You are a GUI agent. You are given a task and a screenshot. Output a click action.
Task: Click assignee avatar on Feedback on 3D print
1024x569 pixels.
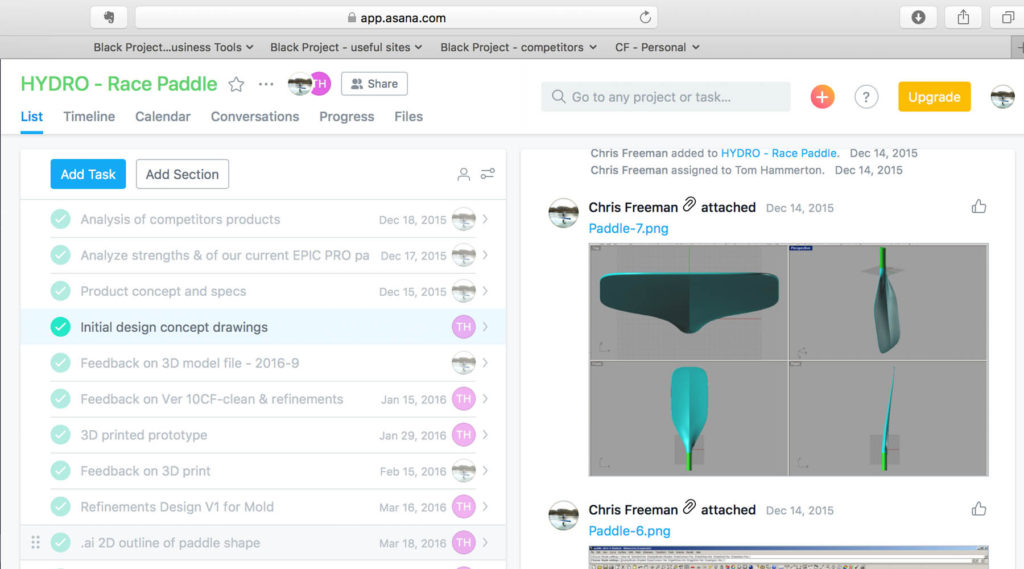[464, 470]
